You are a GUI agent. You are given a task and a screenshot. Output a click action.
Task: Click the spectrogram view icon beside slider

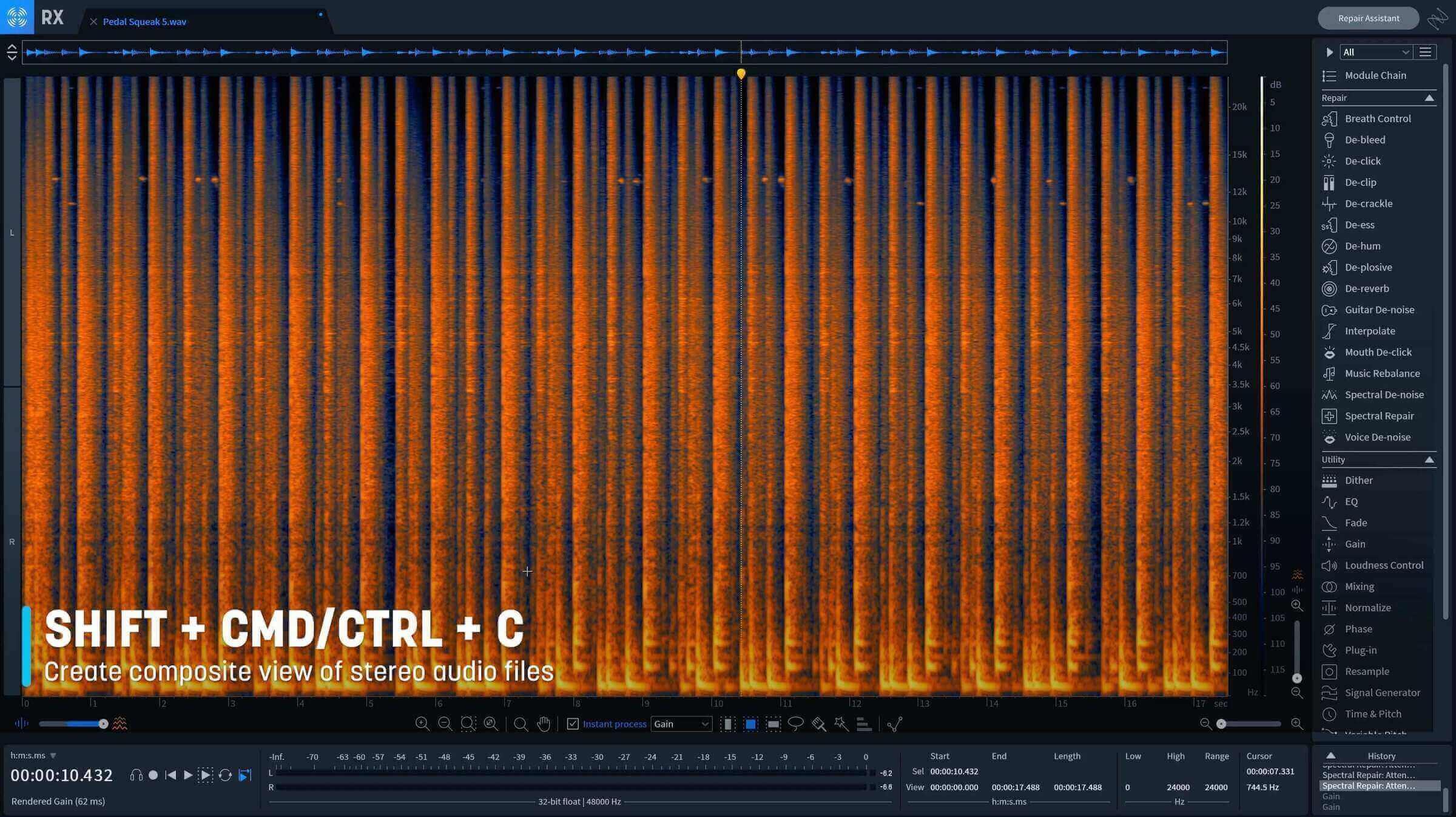(x=120, y=724)
